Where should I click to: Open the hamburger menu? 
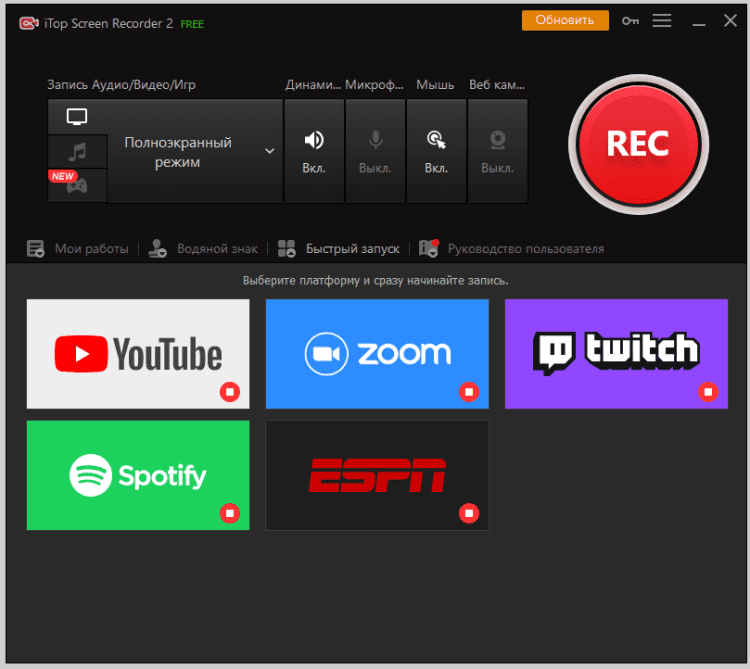point(662,20)
